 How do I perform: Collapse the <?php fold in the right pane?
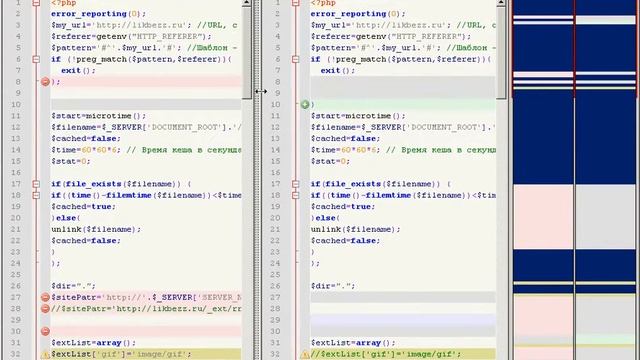(296, 3)
